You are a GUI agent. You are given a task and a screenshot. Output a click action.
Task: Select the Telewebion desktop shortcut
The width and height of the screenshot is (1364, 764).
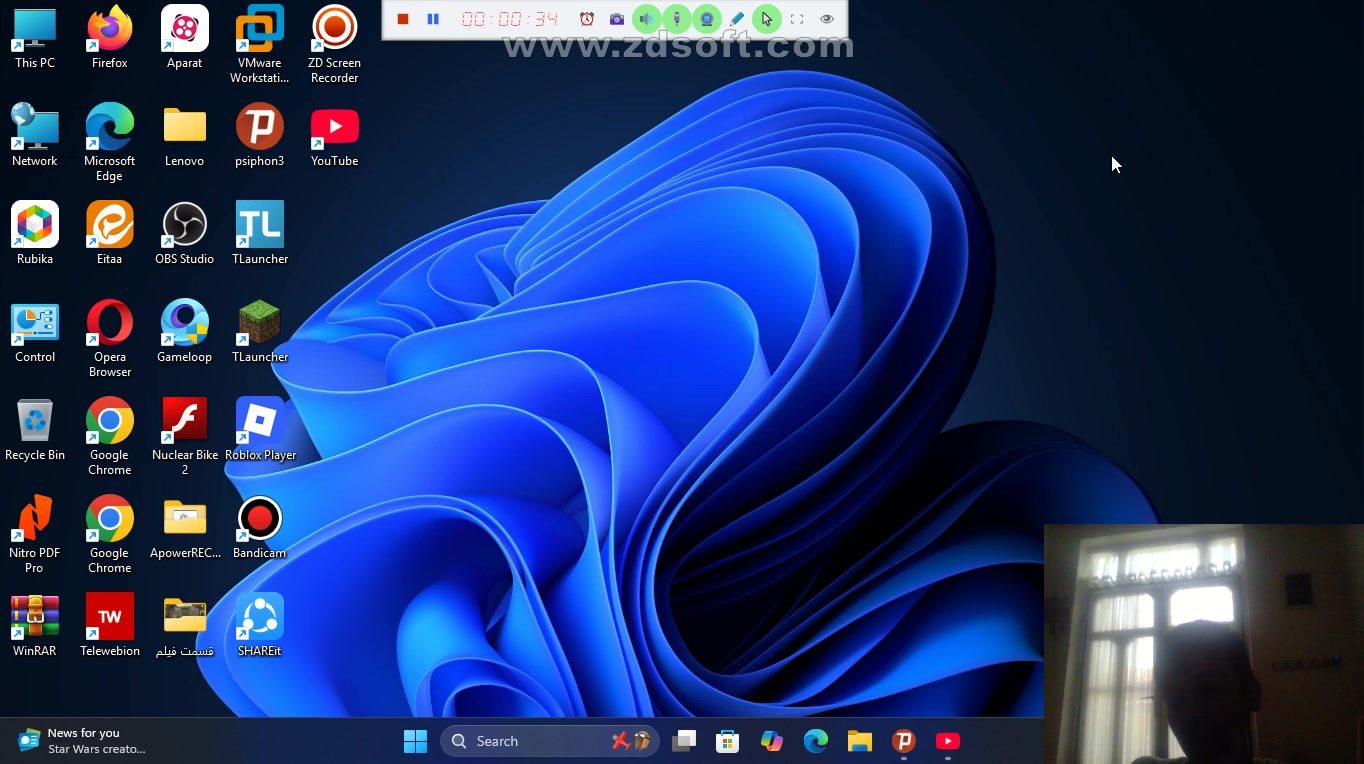coord(110,626)
